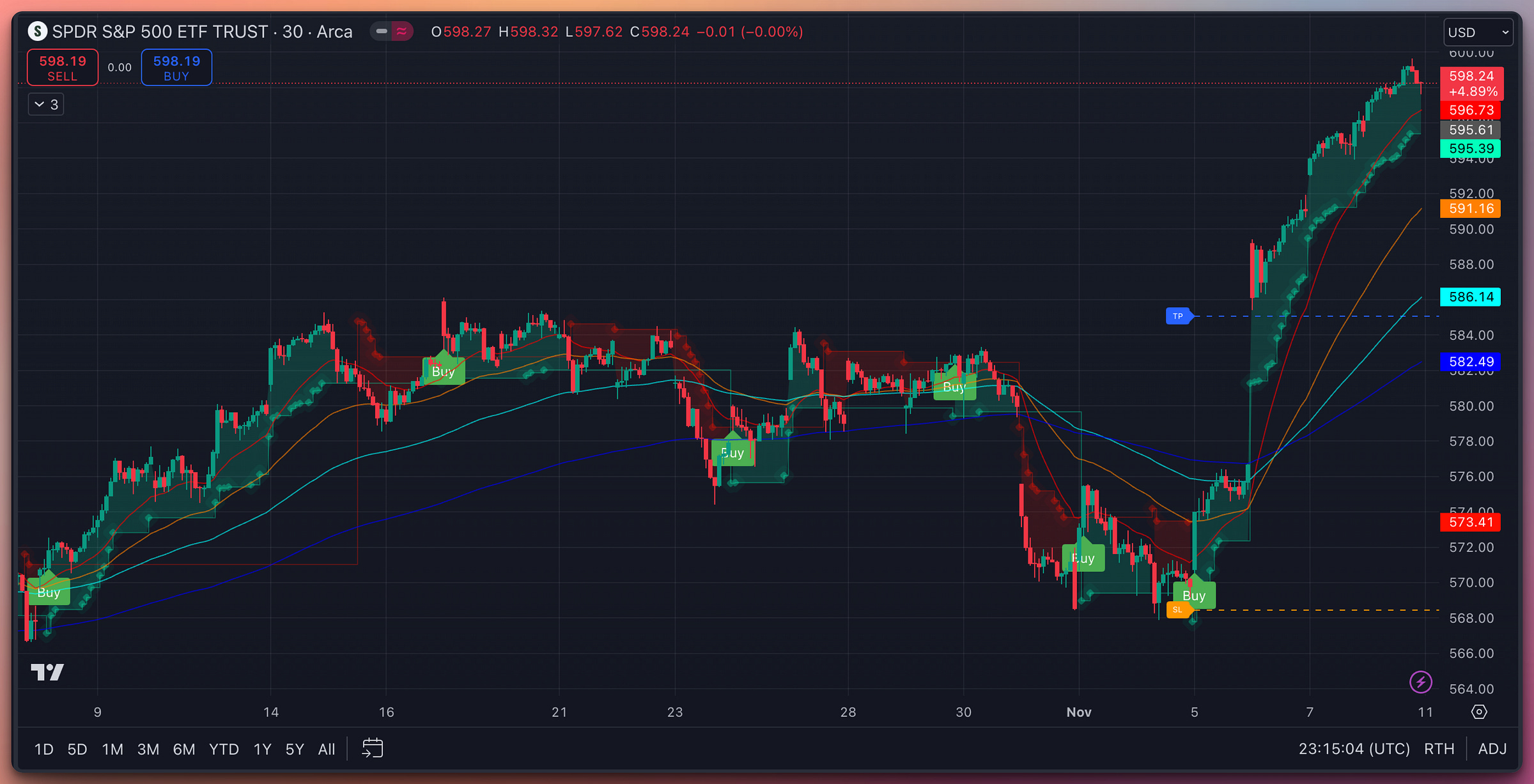Click the TradingView logo on the chart
Screen dimensions: 1534x784
[47, 672]
